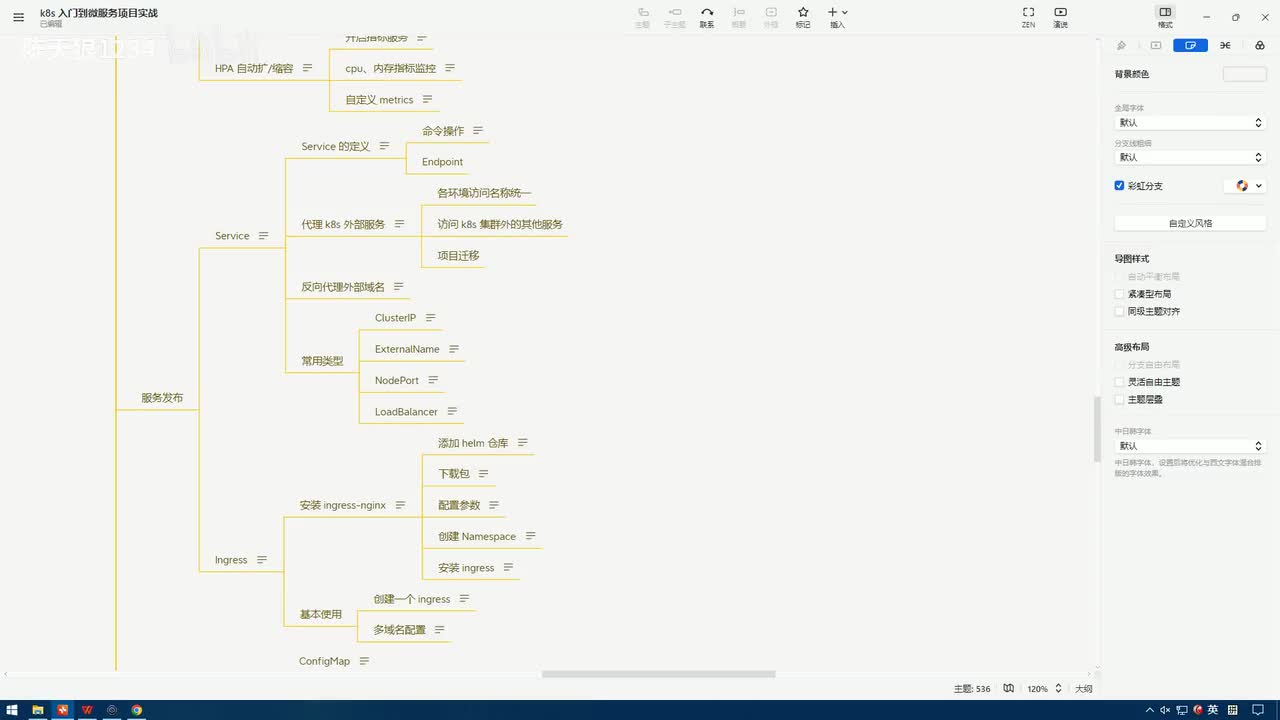Screen dimensions: 1280x720
Task: Select the 常用类型 topic
Action: click(x=322, y=361)
